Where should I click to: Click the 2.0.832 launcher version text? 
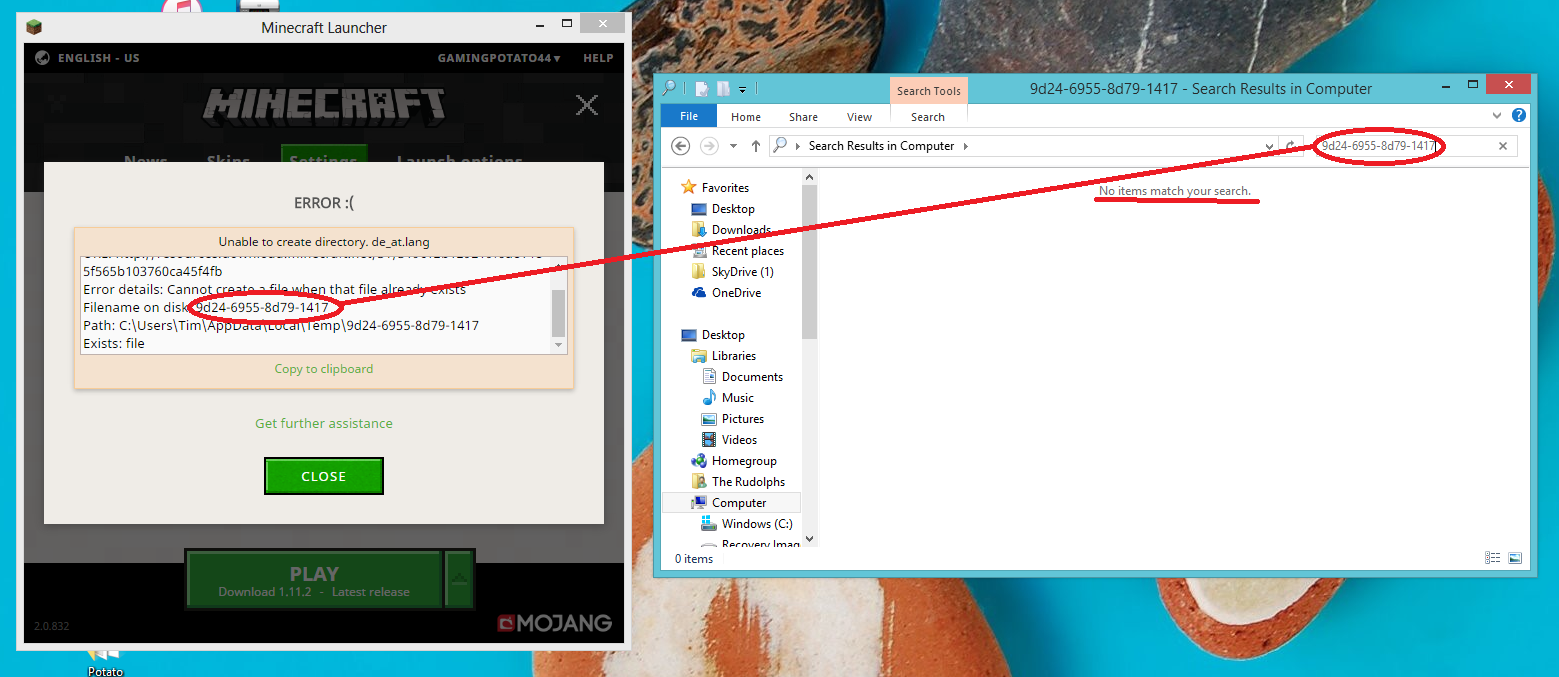coord(52,625)
